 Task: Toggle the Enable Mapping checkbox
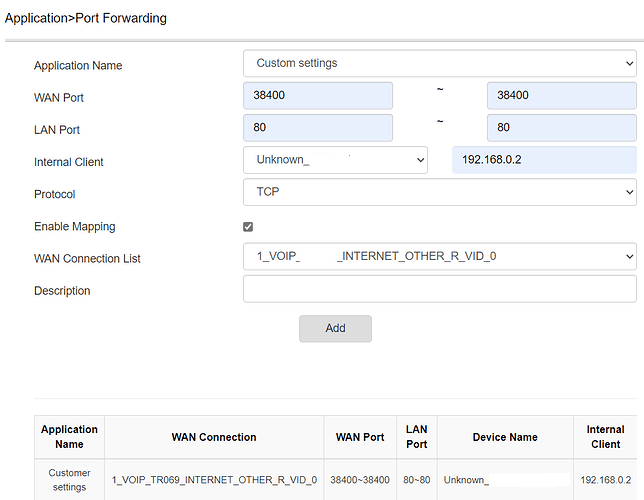pyautogui.click(x=248, y=227)
